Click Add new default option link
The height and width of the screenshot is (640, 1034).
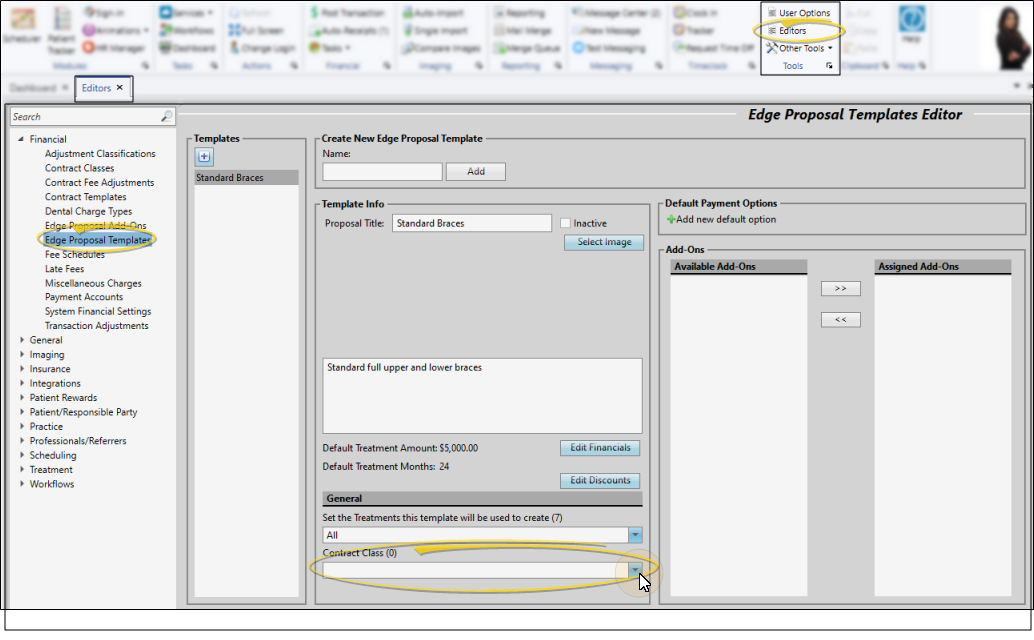coord(725,219)
